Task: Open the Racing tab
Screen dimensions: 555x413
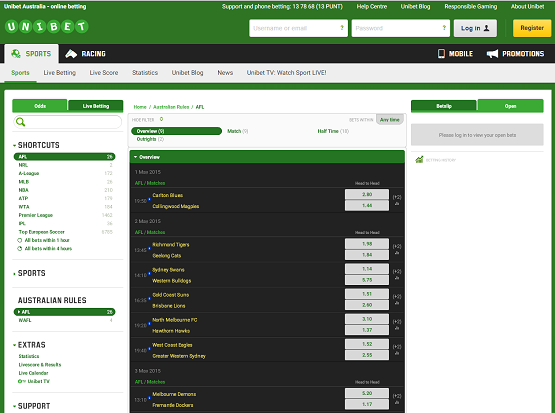Action: pos(85,53)
